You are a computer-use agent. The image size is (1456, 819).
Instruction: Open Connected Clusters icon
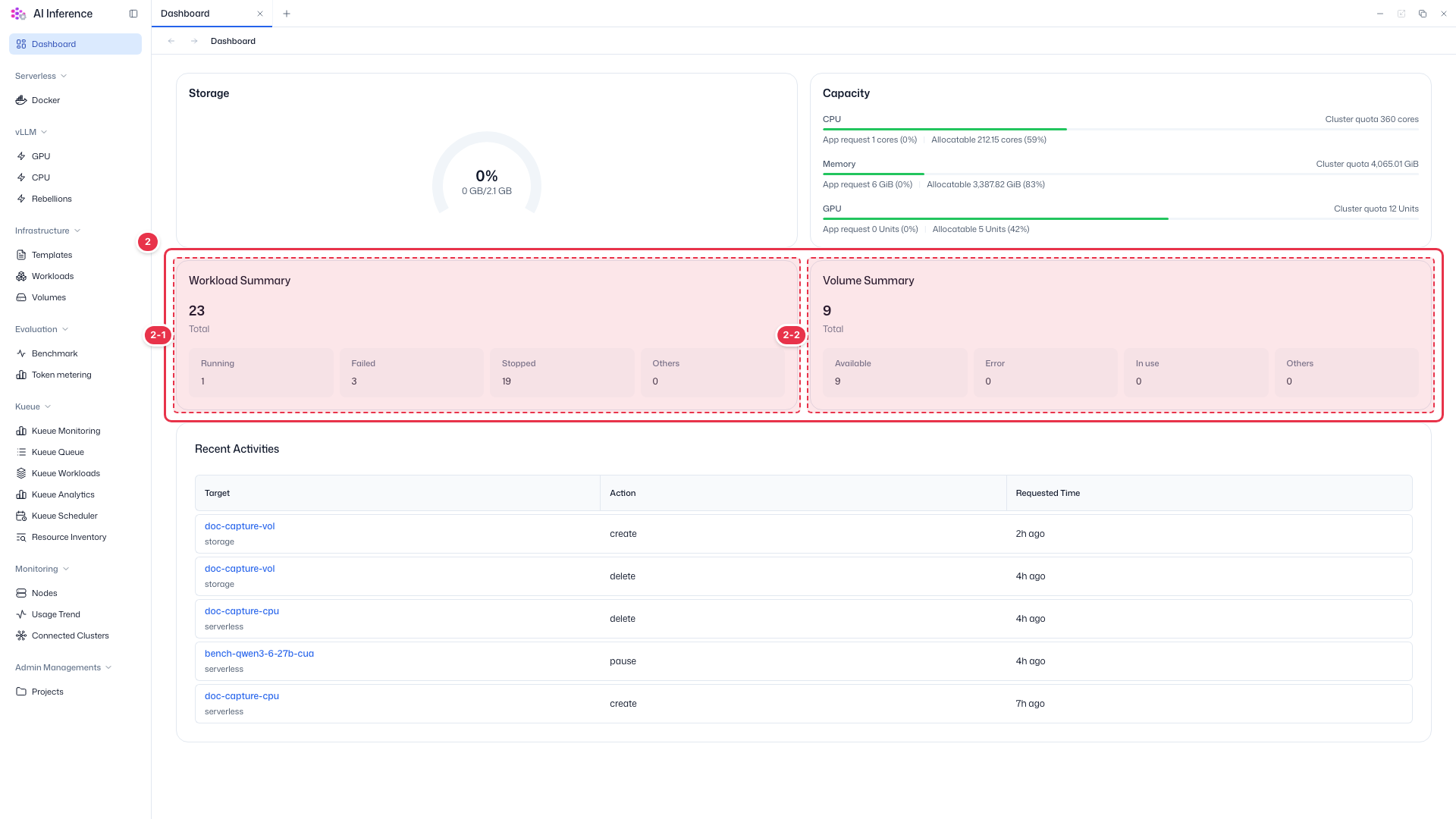pos(21,635)
